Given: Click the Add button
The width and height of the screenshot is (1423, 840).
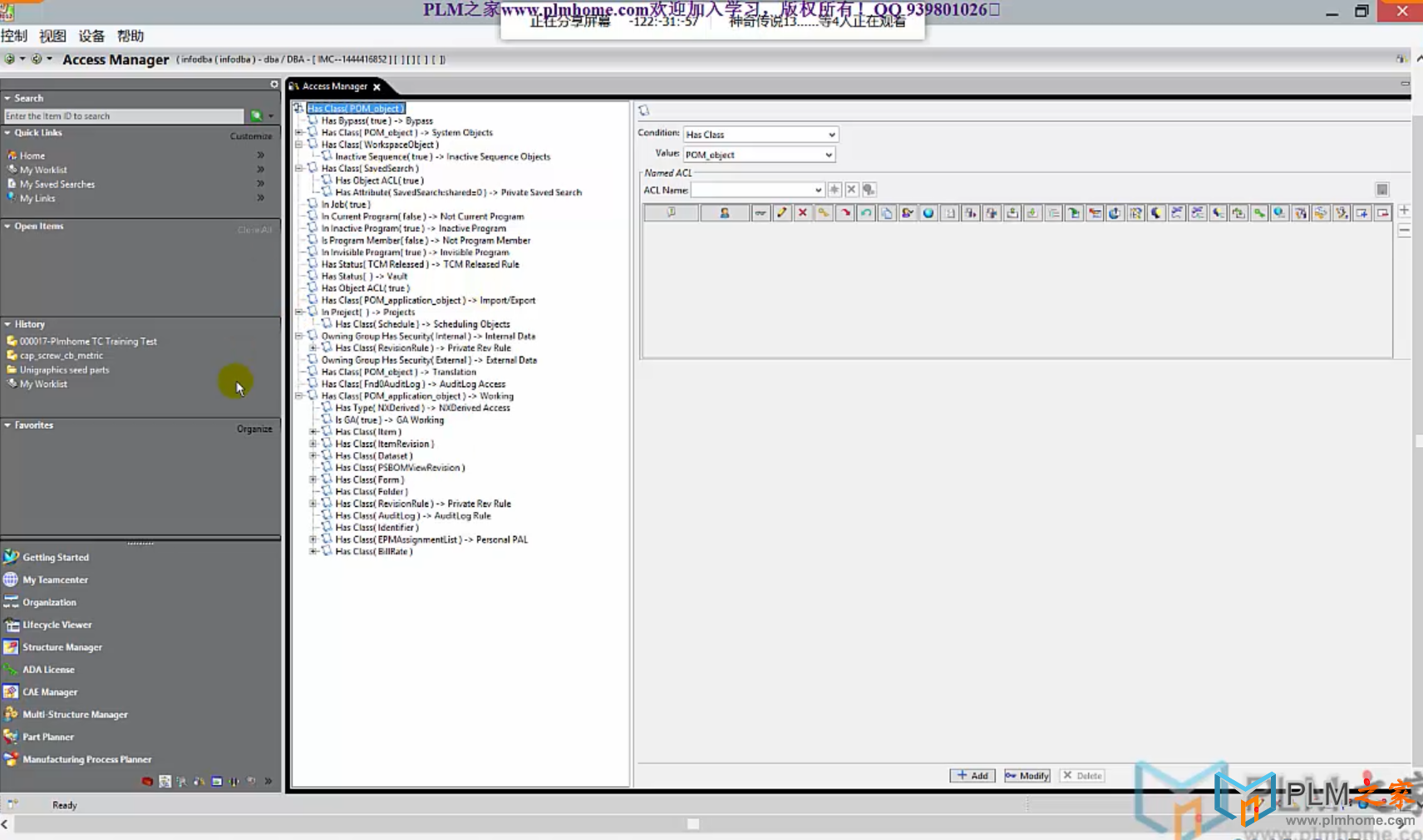Looking at the screenshot, I should coord(972,776).
